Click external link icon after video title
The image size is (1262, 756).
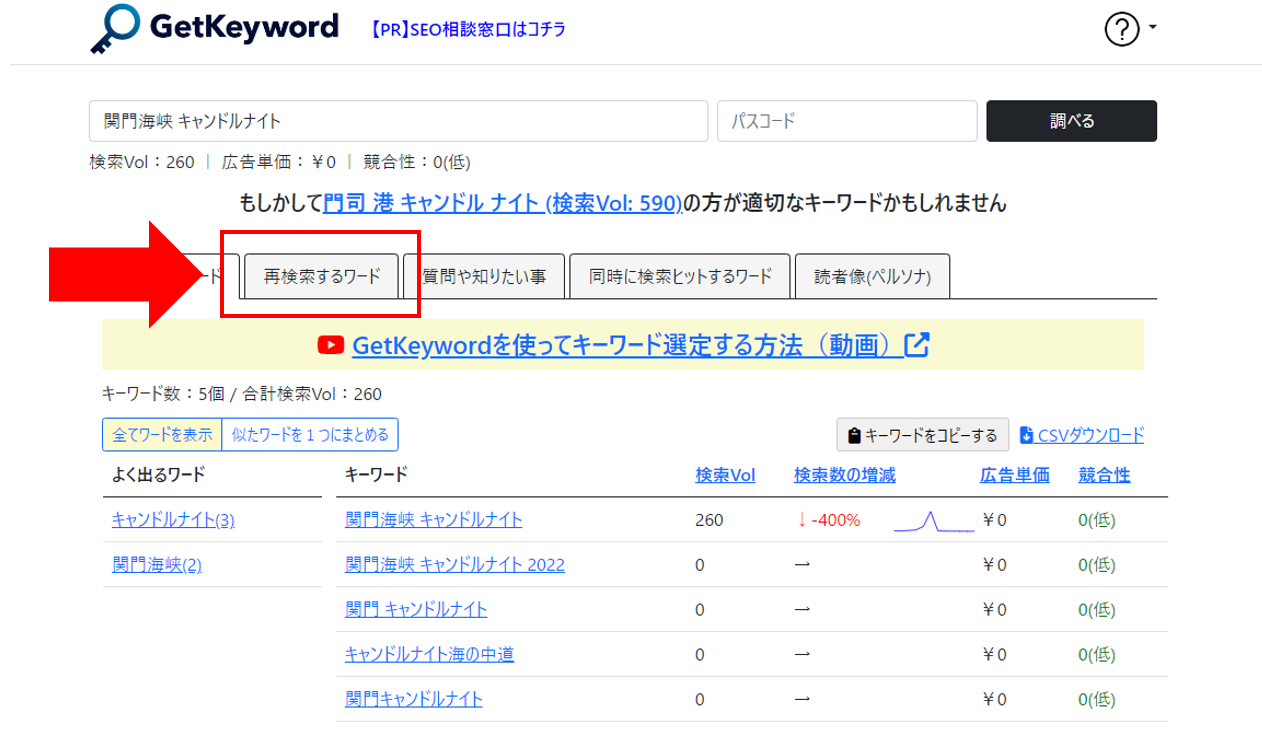click(917, 345)
